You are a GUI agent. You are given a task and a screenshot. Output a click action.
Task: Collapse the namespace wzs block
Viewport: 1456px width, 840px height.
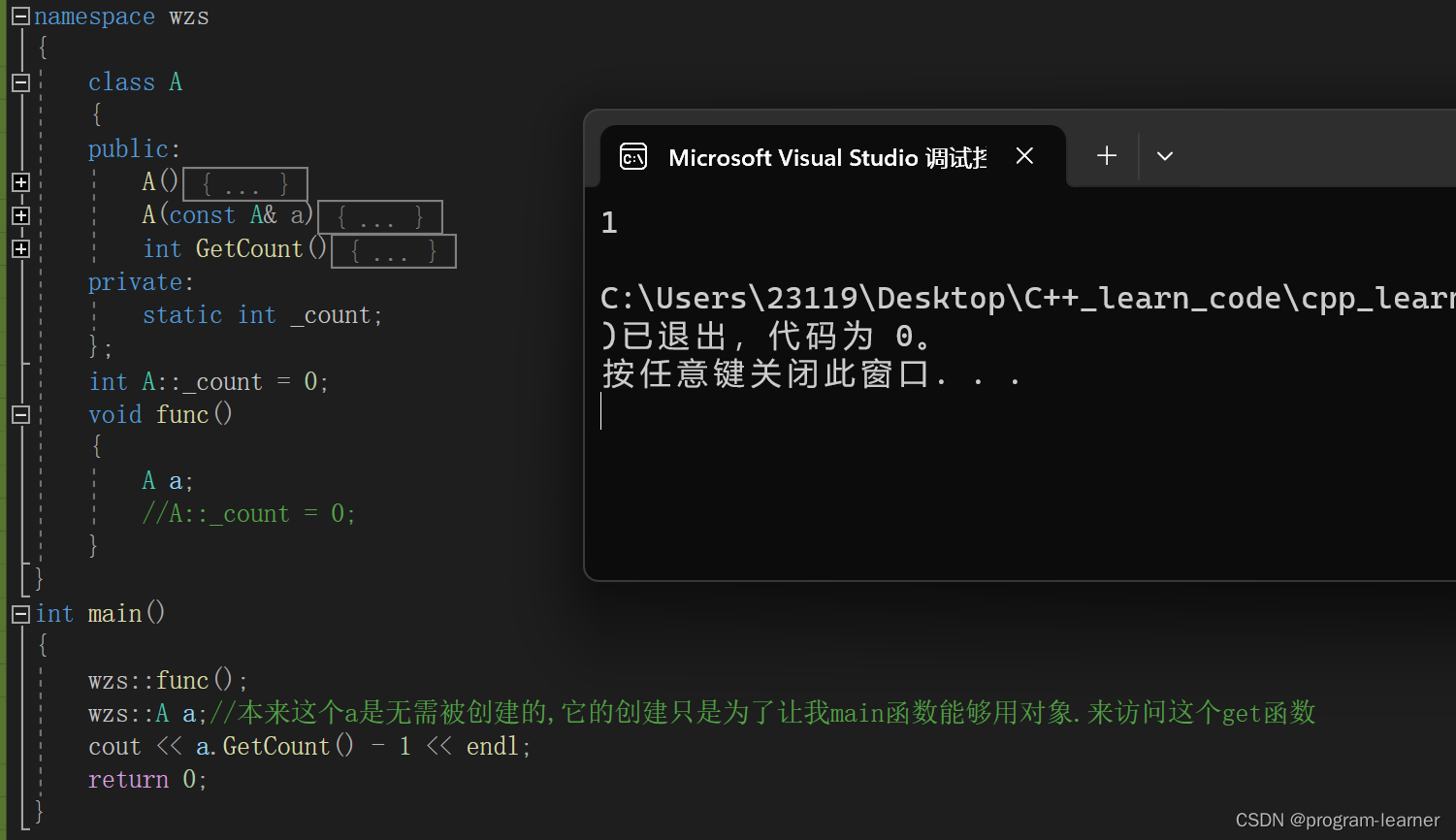(20, 16)
